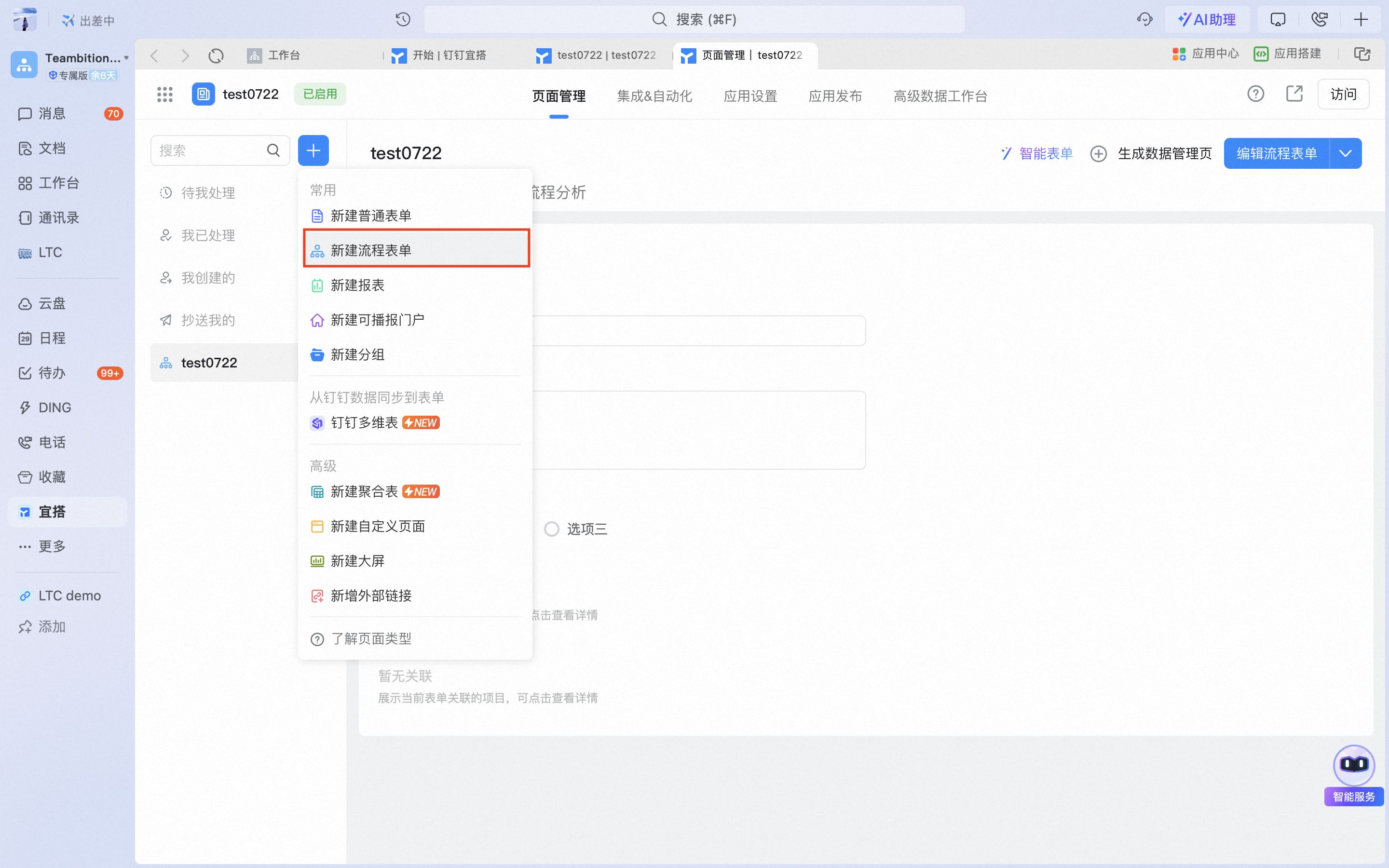Click the 访问 button
Viewport: 1389px width, 868px height.
coord(1343,94)
